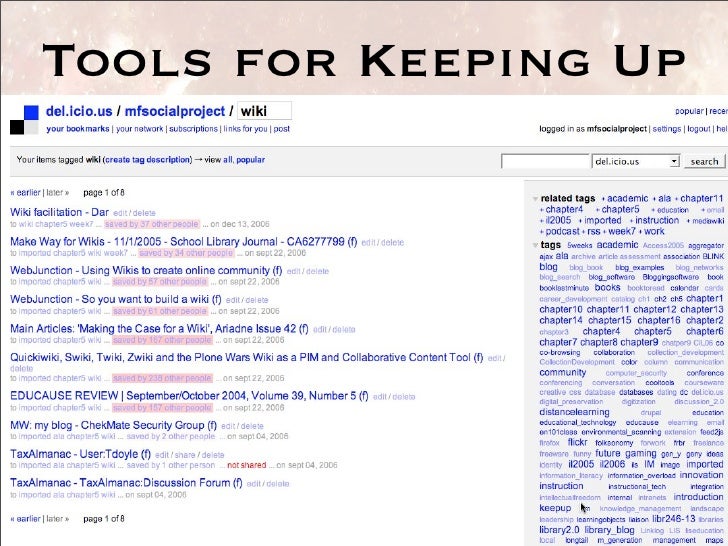Viewport: 728px width, 546px height.
Task: Select the blog tag in tags list
Action: point(548,267)
